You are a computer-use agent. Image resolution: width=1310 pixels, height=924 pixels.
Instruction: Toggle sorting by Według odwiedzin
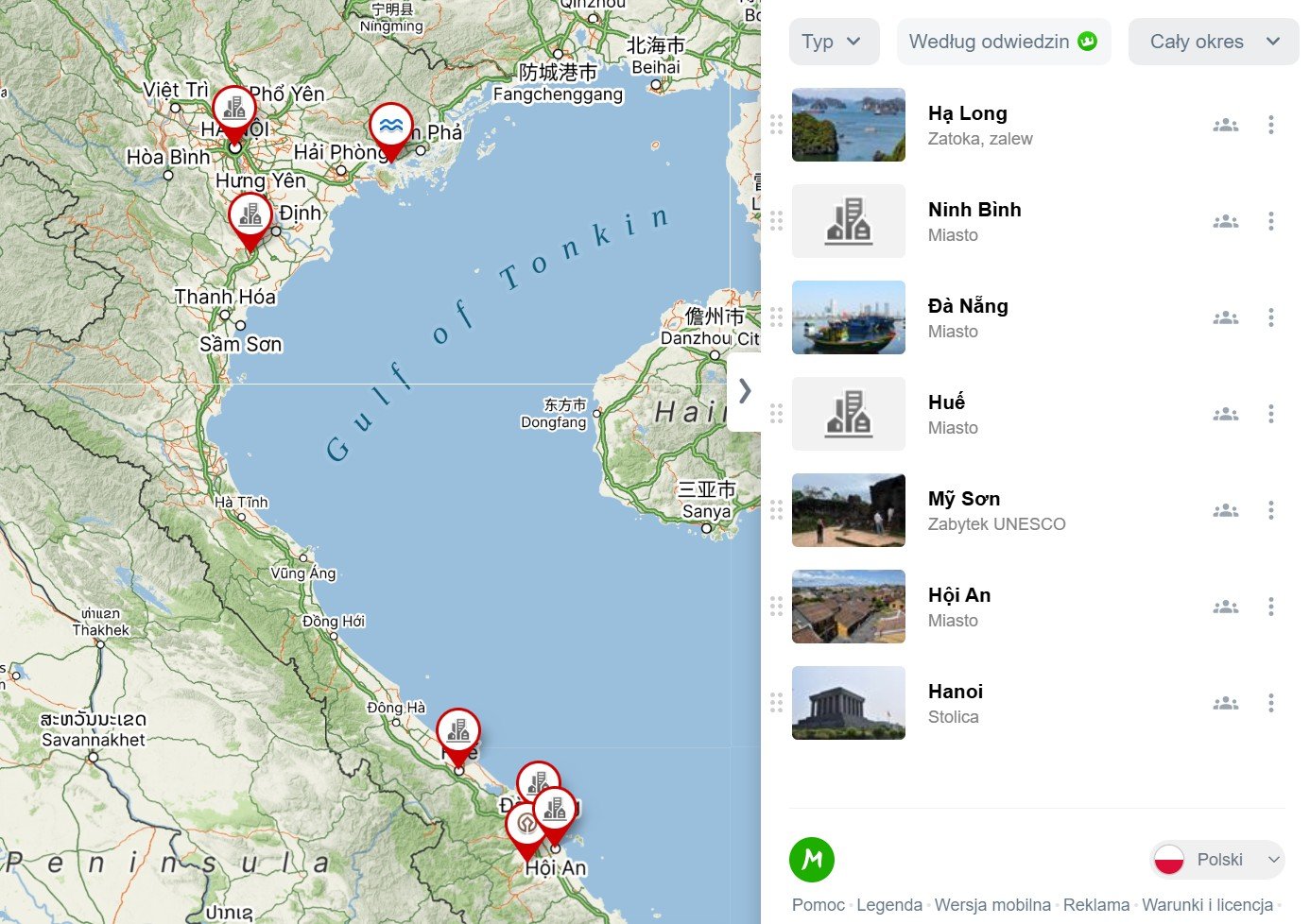coord(1003,42)
